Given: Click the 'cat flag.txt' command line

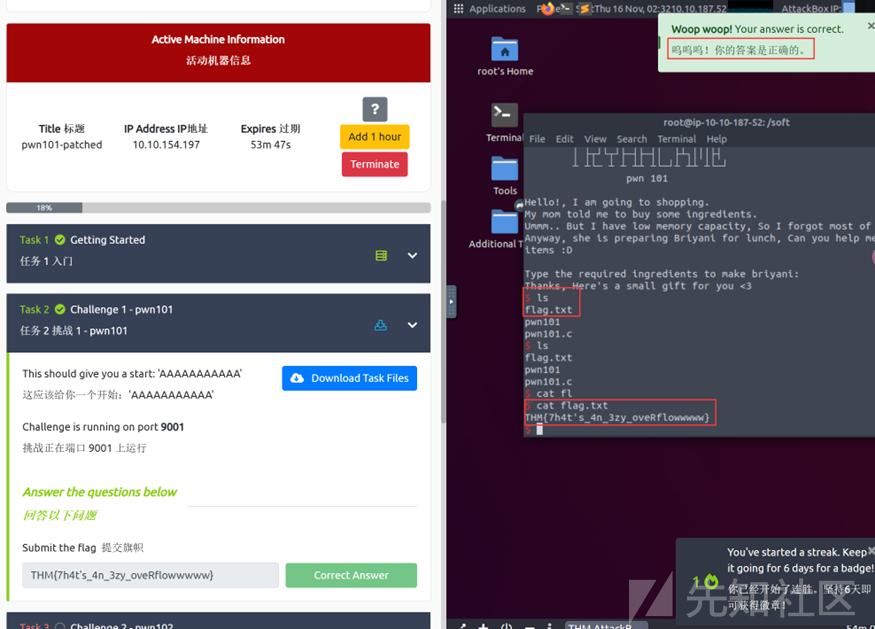Looking at the screenshot, I should coord(566,406).
